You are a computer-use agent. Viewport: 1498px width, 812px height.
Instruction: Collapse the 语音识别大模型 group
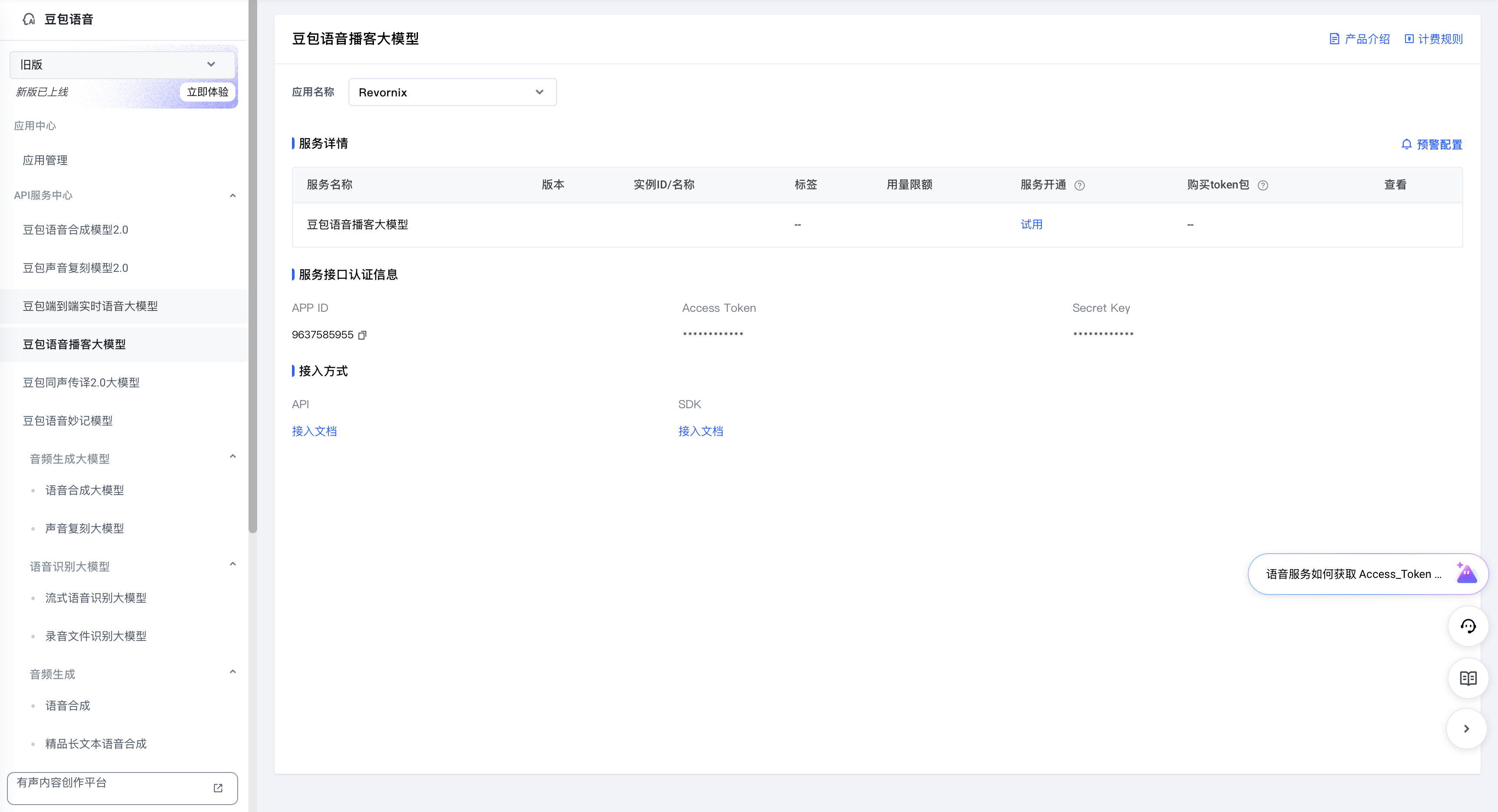[x=232, y=564]
